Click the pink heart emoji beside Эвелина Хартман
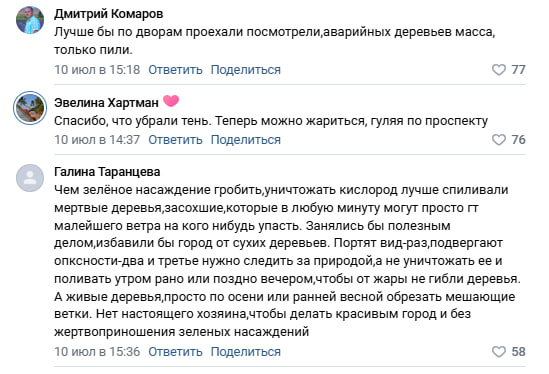 [x=171, y=101]
